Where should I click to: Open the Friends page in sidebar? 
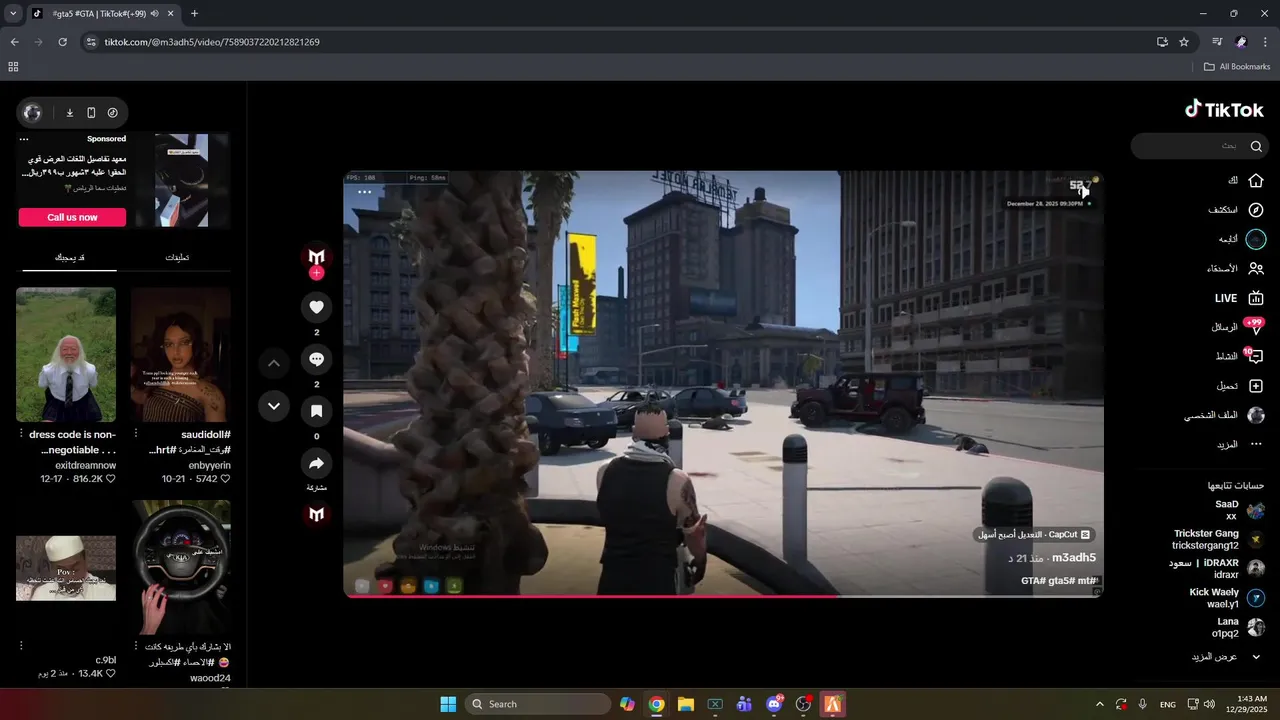point(1235,268)
